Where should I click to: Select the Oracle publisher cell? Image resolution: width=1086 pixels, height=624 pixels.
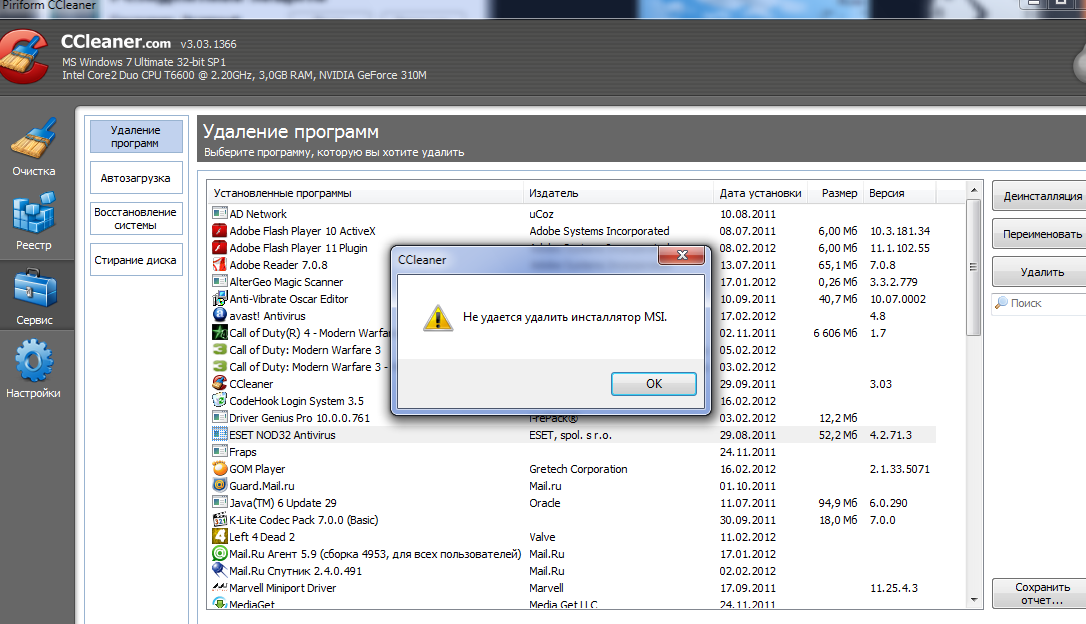(x=545, y=503)
